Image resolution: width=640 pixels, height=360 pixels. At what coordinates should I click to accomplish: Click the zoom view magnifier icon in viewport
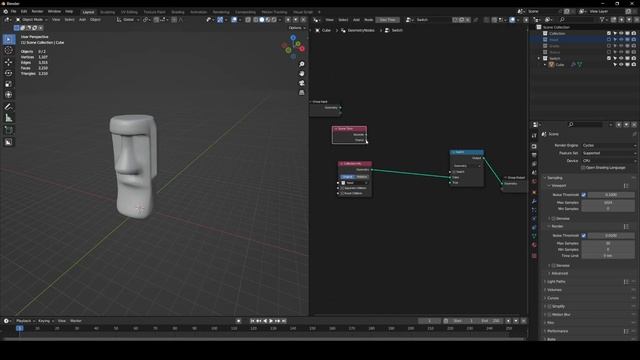click(302, 64)
